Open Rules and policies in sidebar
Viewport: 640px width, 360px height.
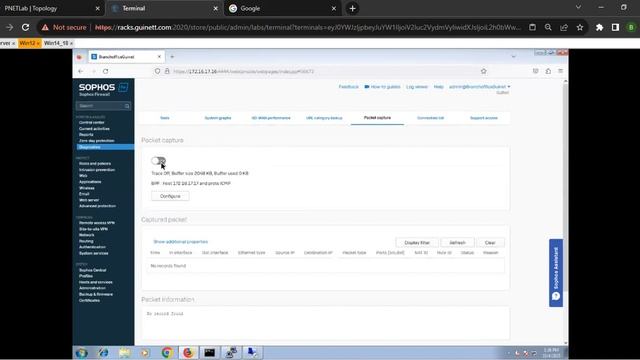95,163
